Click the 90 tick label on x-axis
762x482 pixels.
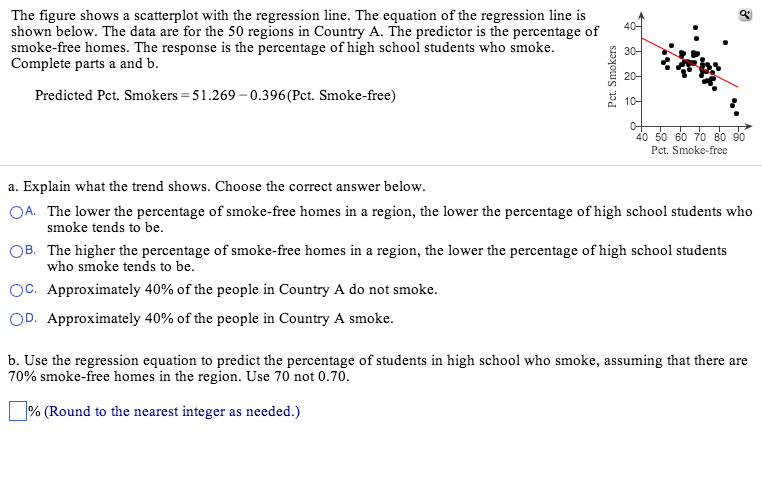click(738, 138)
